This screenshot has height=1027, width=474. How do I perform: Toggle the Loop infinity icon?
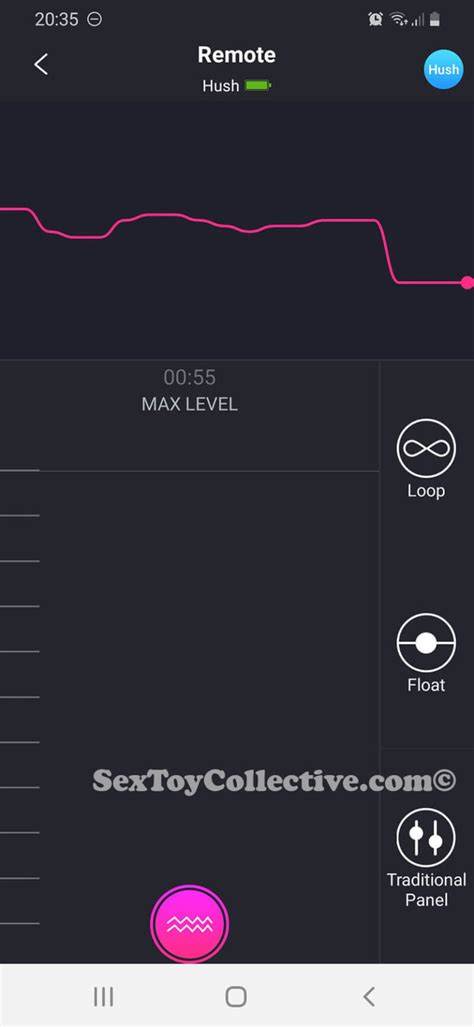(426, 448)
